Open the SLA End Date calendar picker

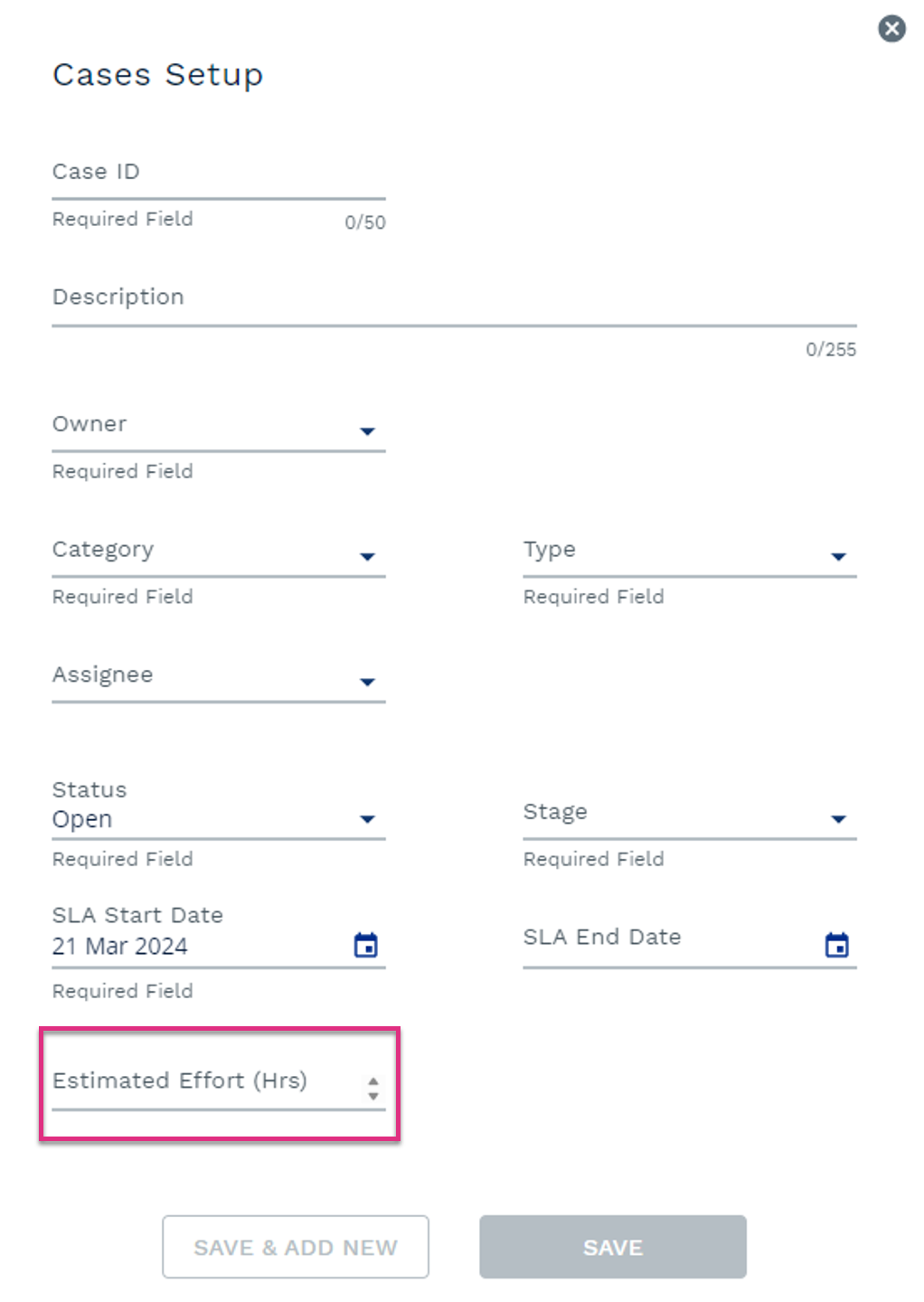837,946
